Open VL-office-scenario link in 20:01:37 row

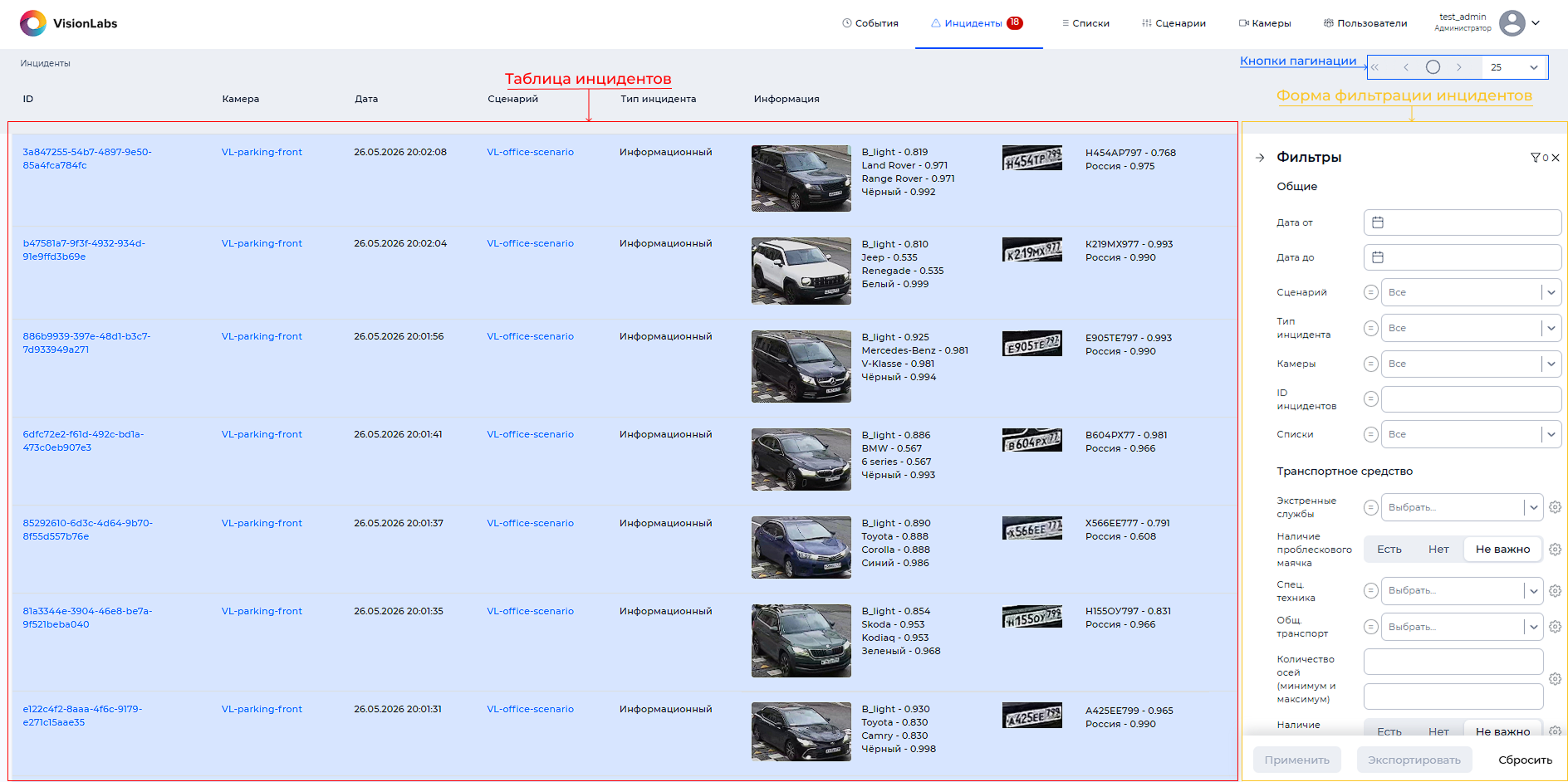point(530,523)
